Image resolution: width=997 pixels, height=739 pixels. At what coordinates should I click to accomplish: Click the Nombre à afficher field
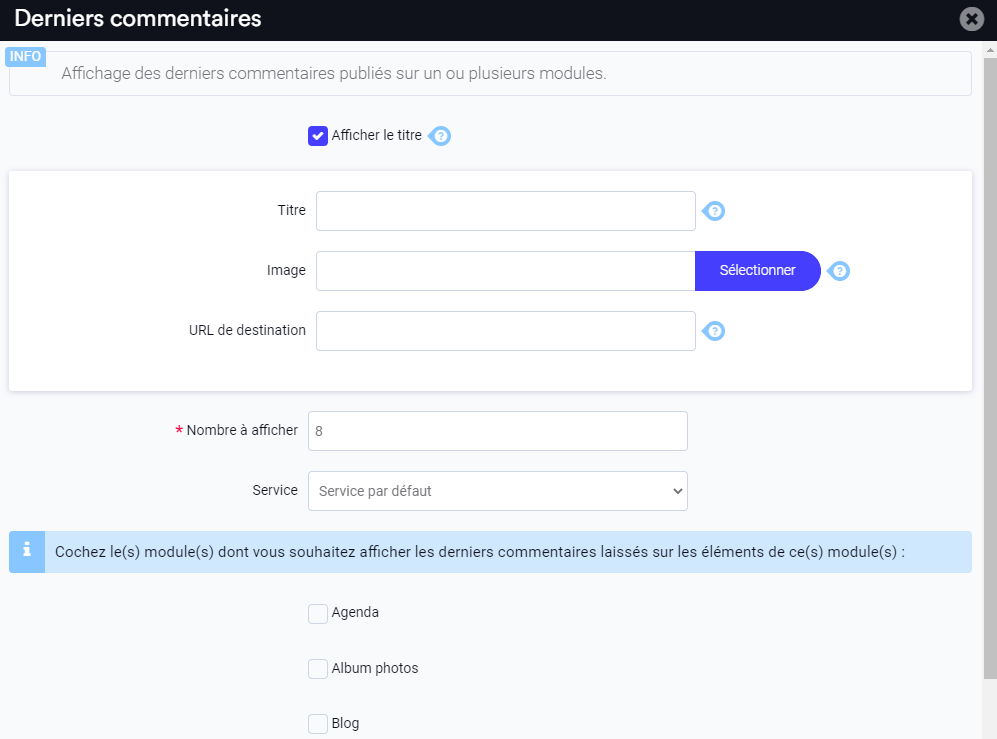[498, 431]
